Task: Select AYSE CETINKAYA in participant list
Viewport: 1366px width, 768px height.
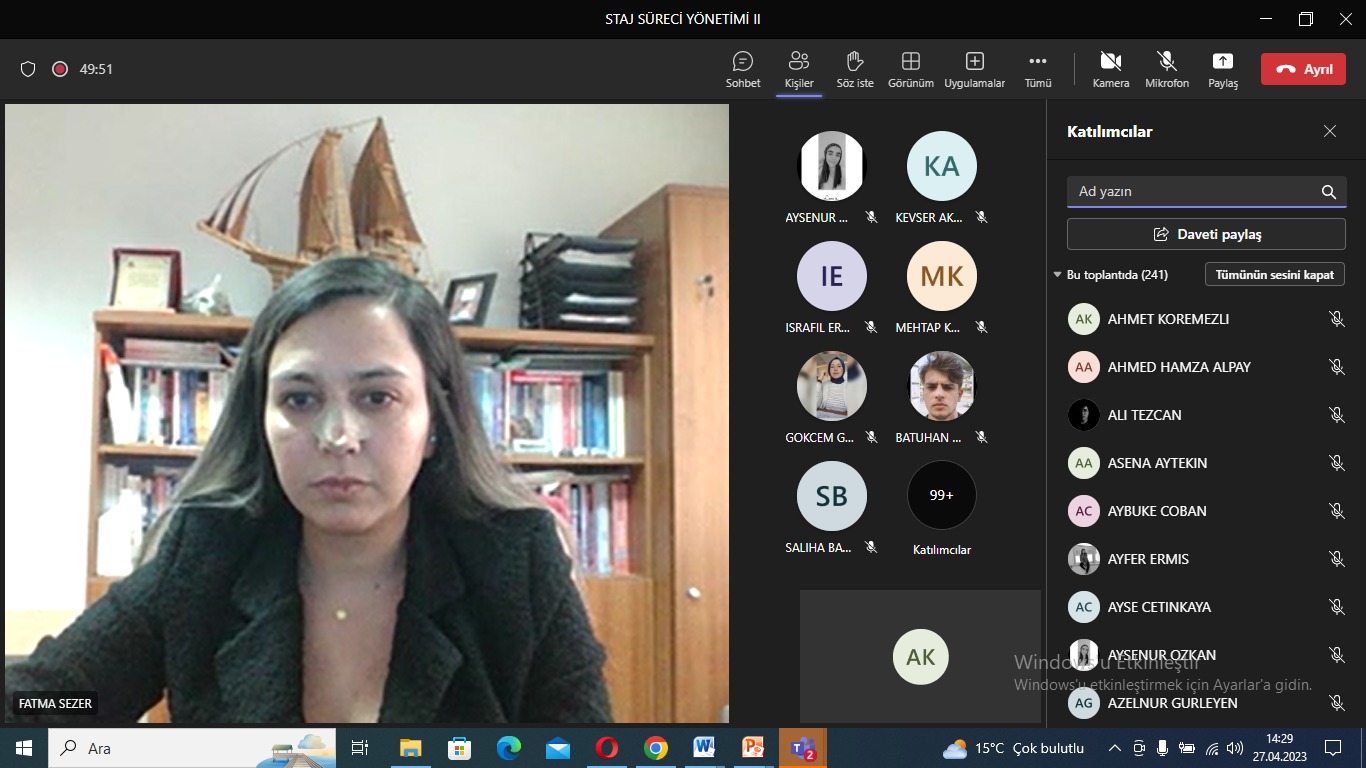Action: pyautogui.click(x=1206, y=607)
